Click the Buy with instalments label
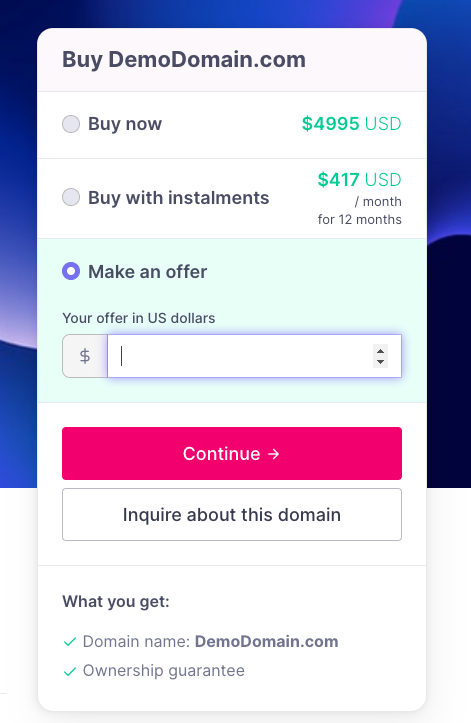 pyautogui.click(x=179, y=197)
